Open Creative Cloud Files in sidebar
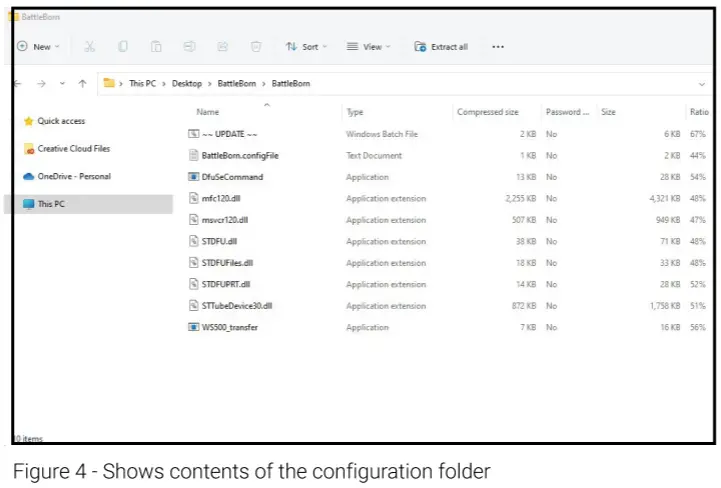Viewport: 721px width, 488px height. coord(73,149)
